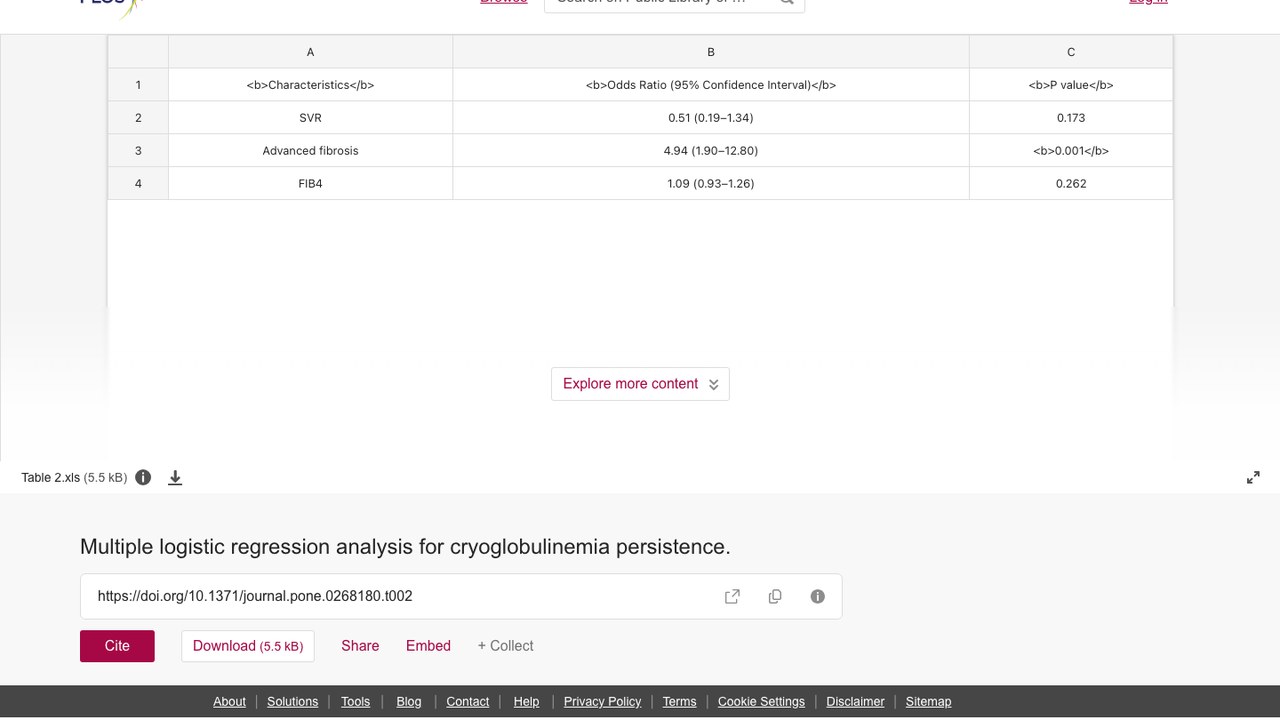Select row 3 header in the table
This screenshot has width=1280, height=720.
(x=138, y=151)
